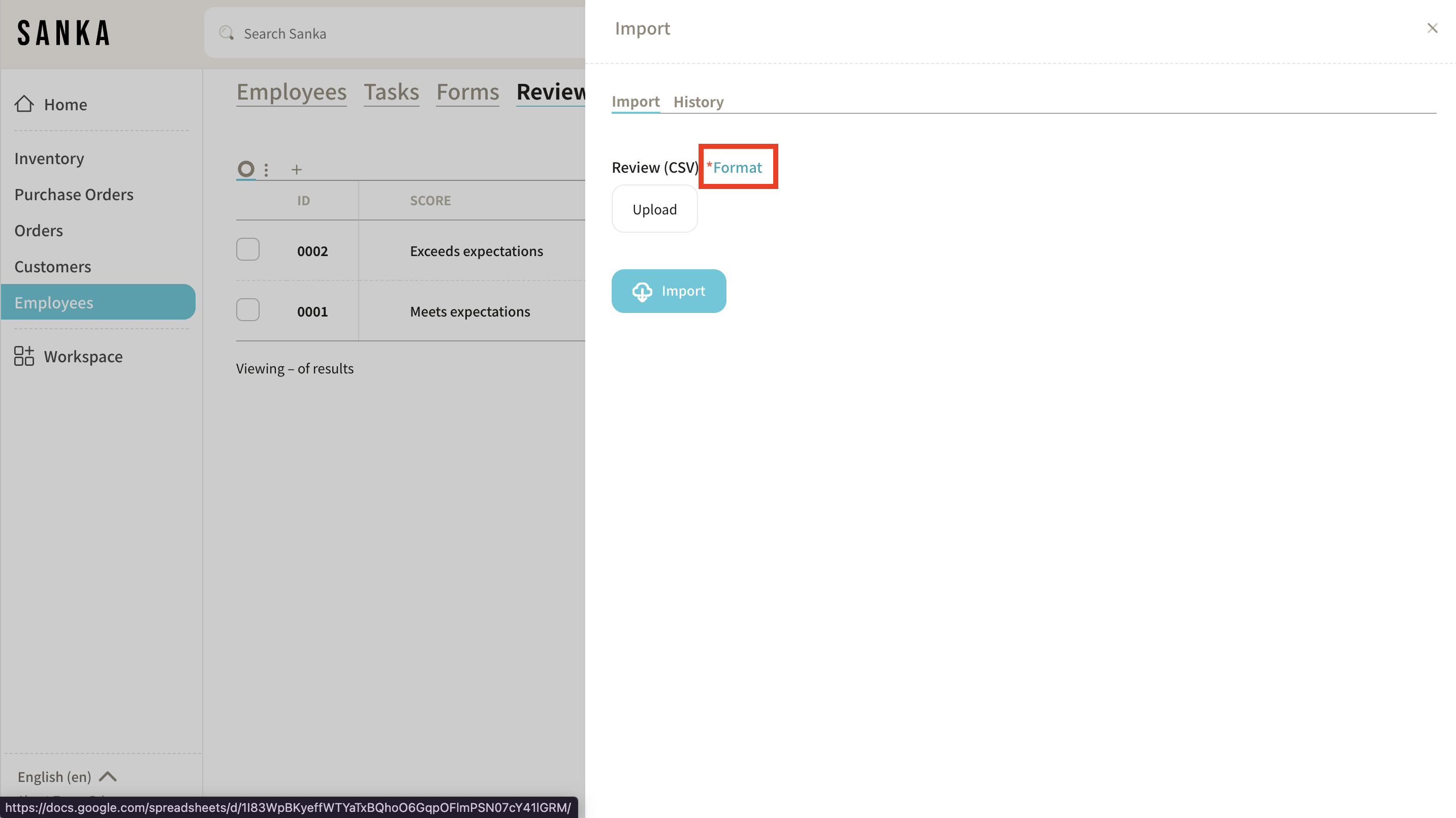1456x818 pixels.
Task: Click the Upload button
Action: 654,209
